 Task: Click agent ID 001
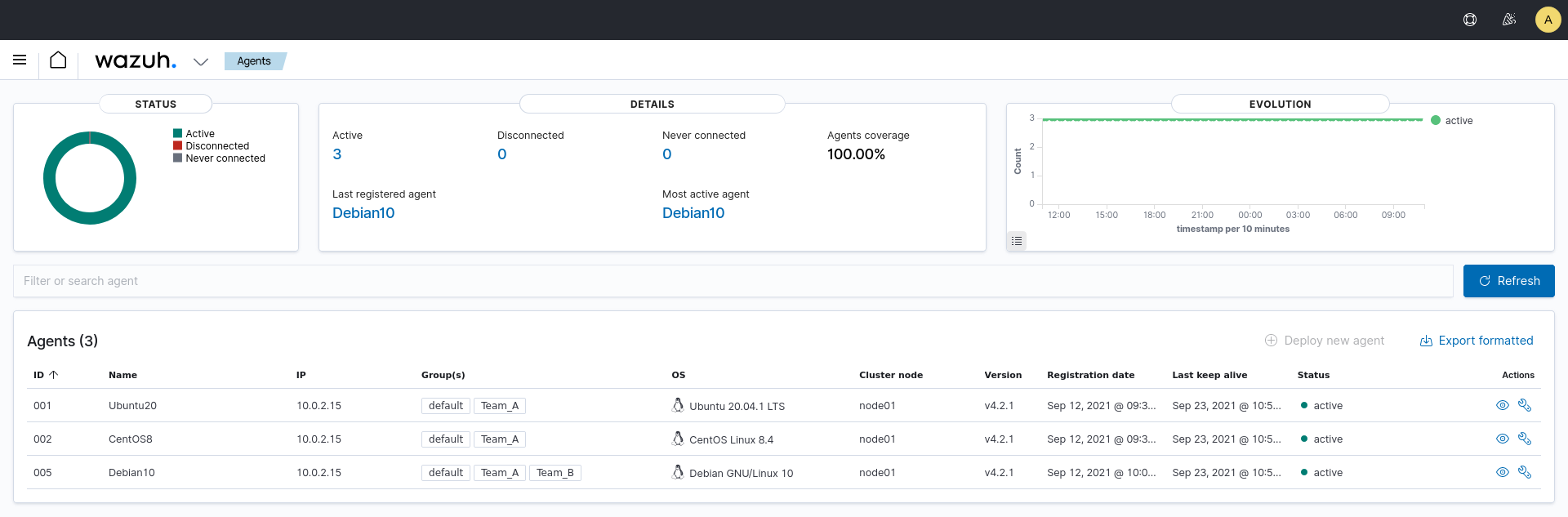point(42,406)
